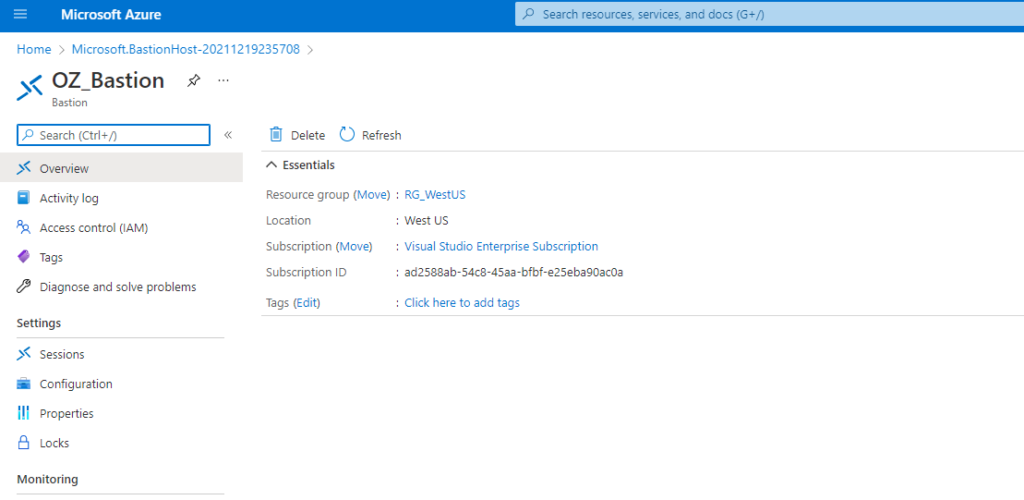
Task: Click the Locks padlock icon
Action: coord(24,443)
